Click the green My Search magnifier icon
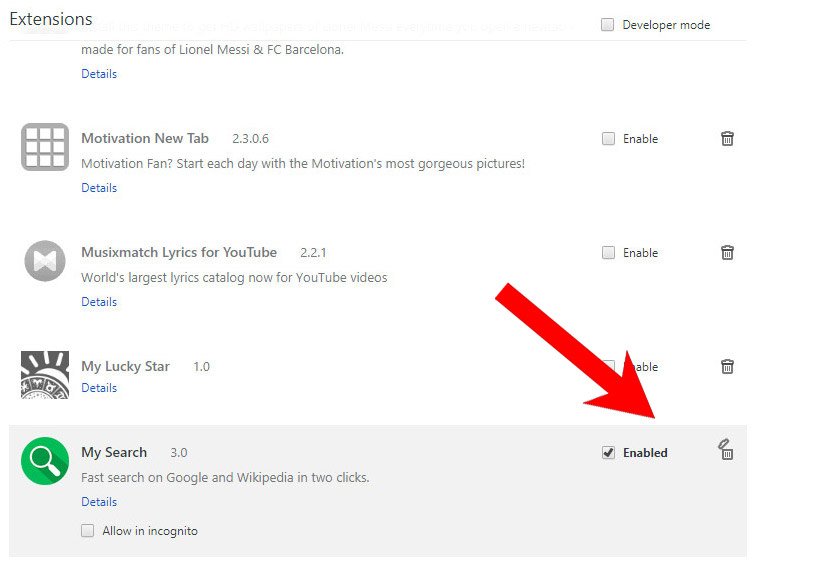815x575 pixels. pos(45,461)
